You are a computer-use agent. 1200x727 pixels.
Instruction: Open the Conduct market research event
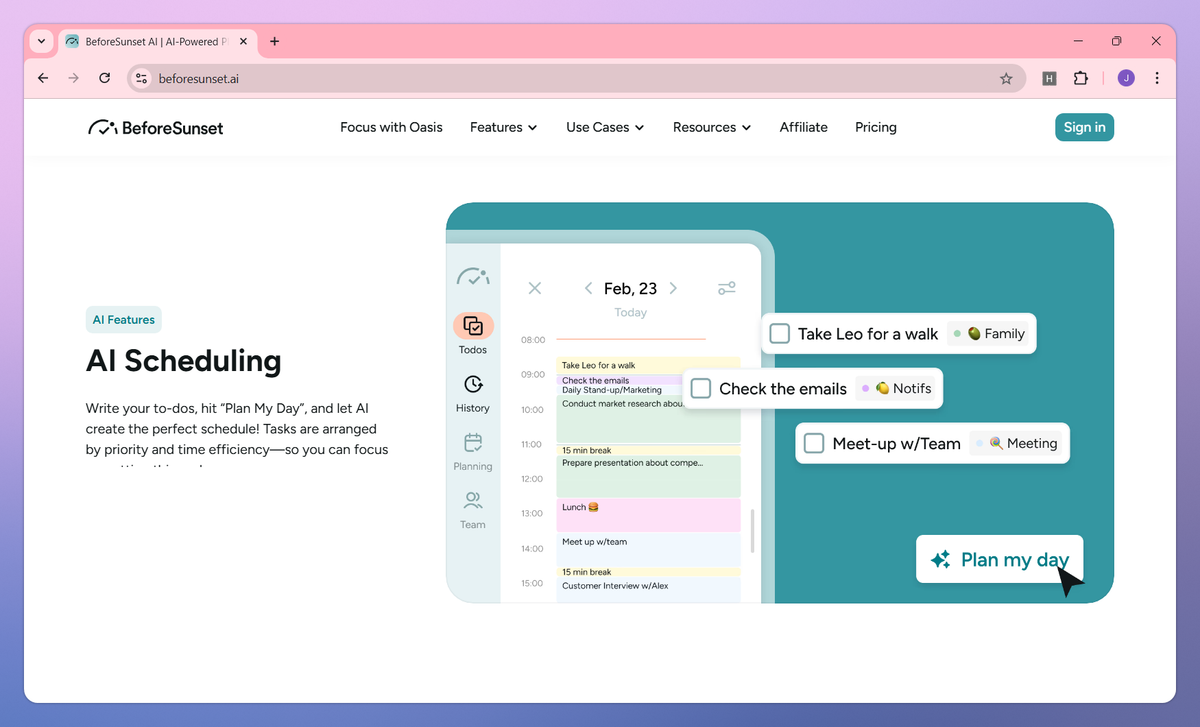tap(648, 420)
